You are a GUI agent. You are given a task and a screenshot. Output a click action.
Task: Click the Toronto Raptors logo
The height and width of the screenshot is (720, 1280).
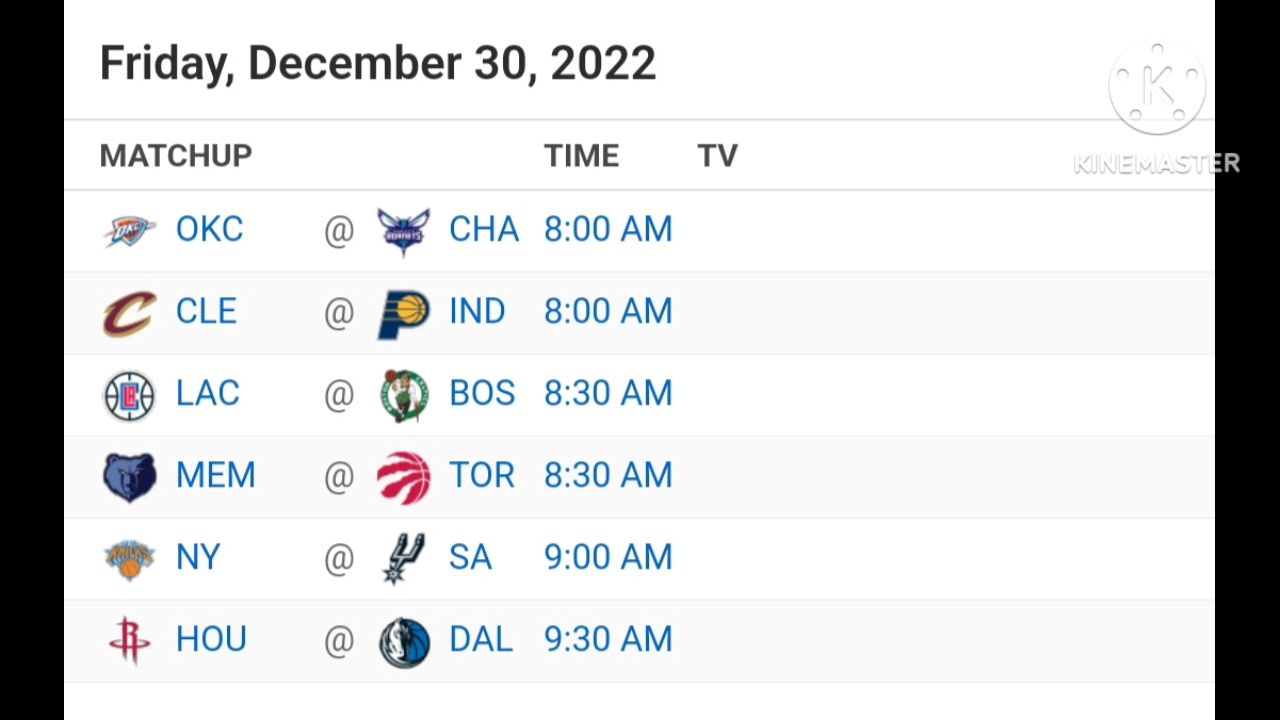coord(404,477)
